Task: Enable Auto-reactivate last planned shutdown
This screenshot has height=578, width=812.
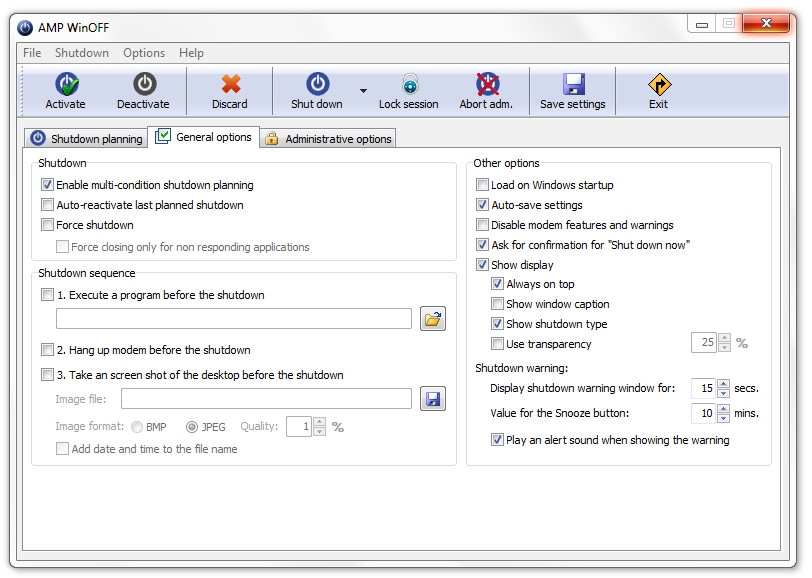Action: (x=47, y=205)
